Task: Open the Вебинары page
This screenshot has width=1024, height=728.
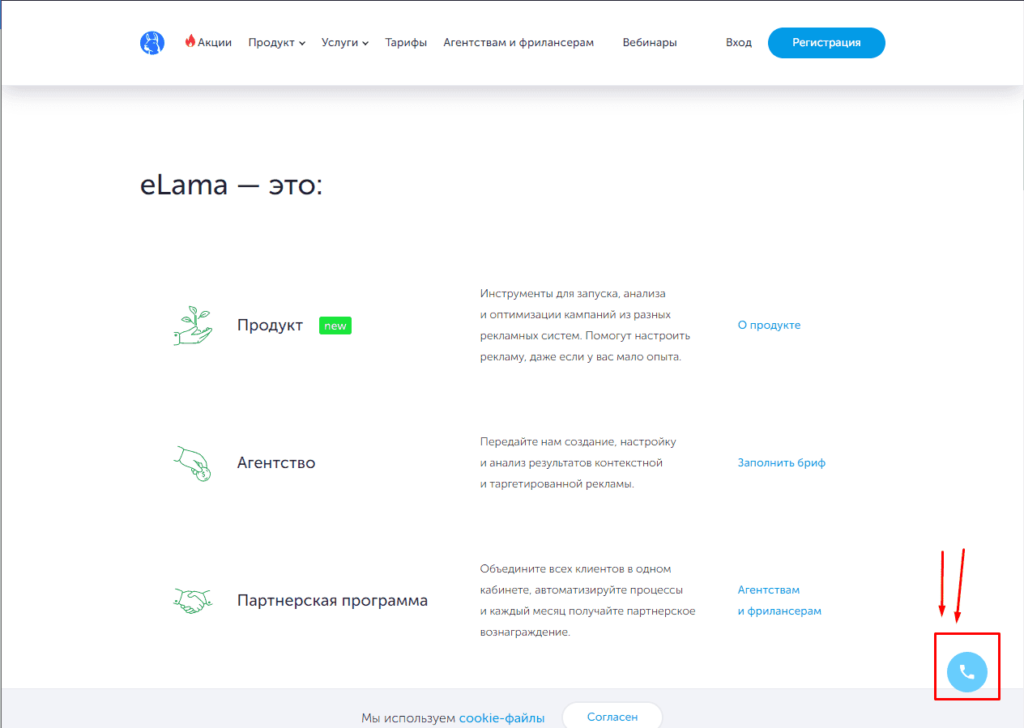Action: coord(649,42)
